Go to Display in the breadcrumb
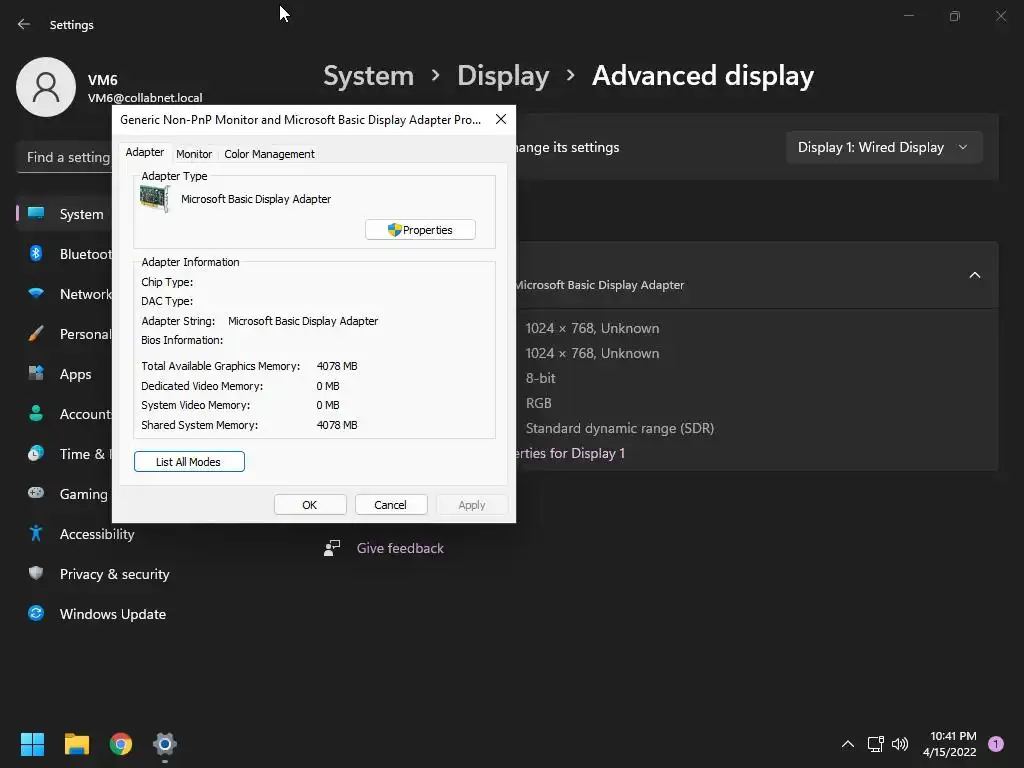This screenshot has height=768, width=1024. [503, 76]
